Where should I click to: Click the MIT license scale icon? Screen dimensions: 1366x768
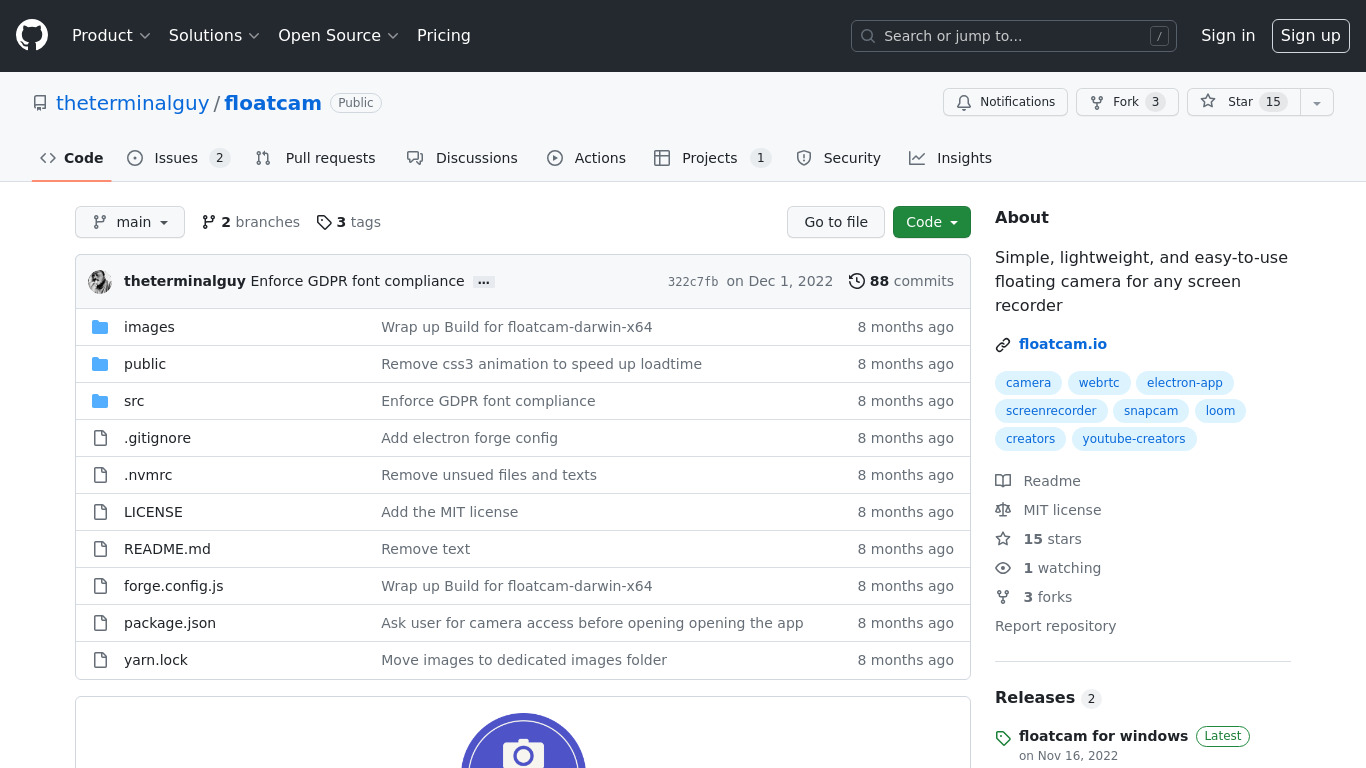(x=1003, y=510)
